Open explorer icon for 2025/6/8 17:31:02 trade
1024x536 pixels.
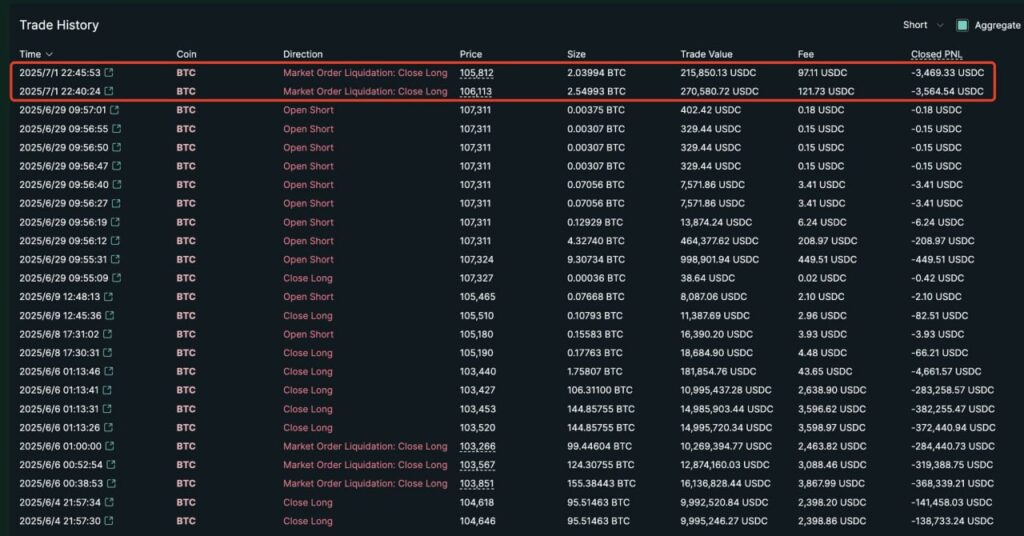(x=107, y=334)
